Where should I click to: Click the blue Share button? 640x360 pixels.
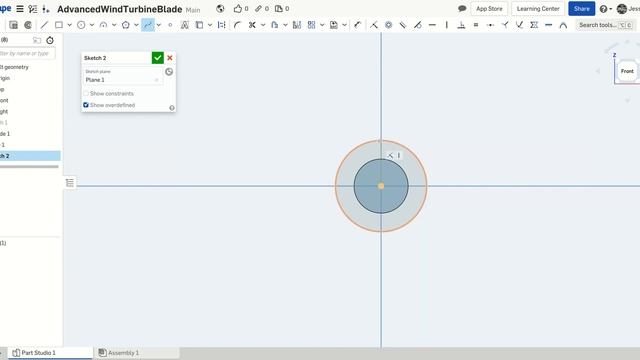[x=581, y=9]
